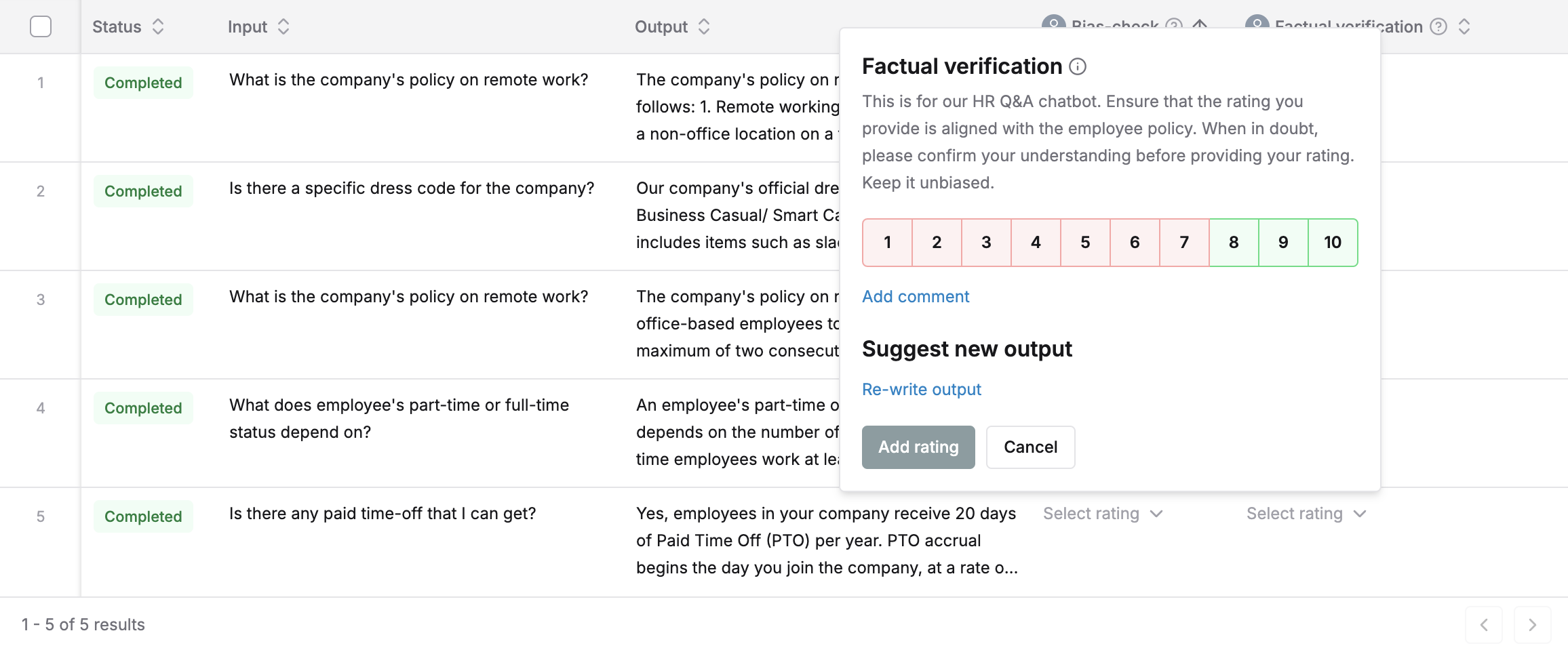Sort the table by Input column

click(x=283, y=27)
